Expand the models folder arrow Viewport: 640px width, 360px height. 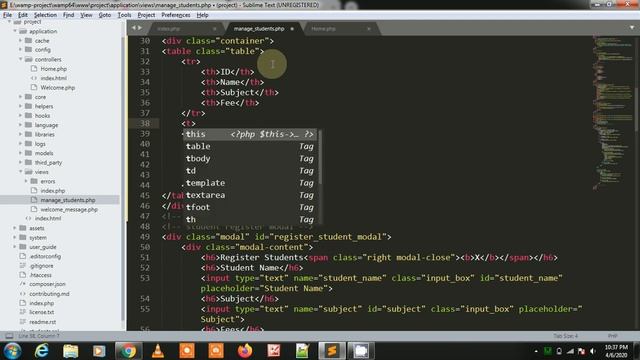pyautogui.click(x=20, y=153)
